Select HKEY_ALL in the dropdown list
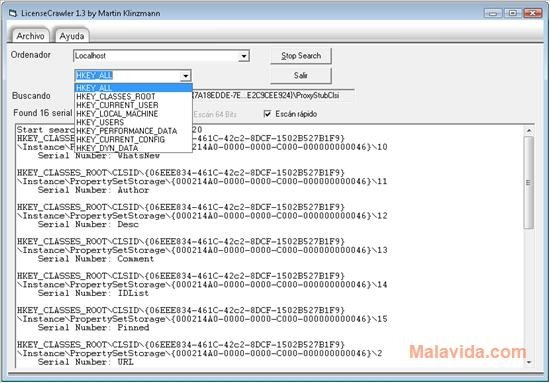Image resolution: width=550 pixels, height=383 pixels. pos(134,88)
